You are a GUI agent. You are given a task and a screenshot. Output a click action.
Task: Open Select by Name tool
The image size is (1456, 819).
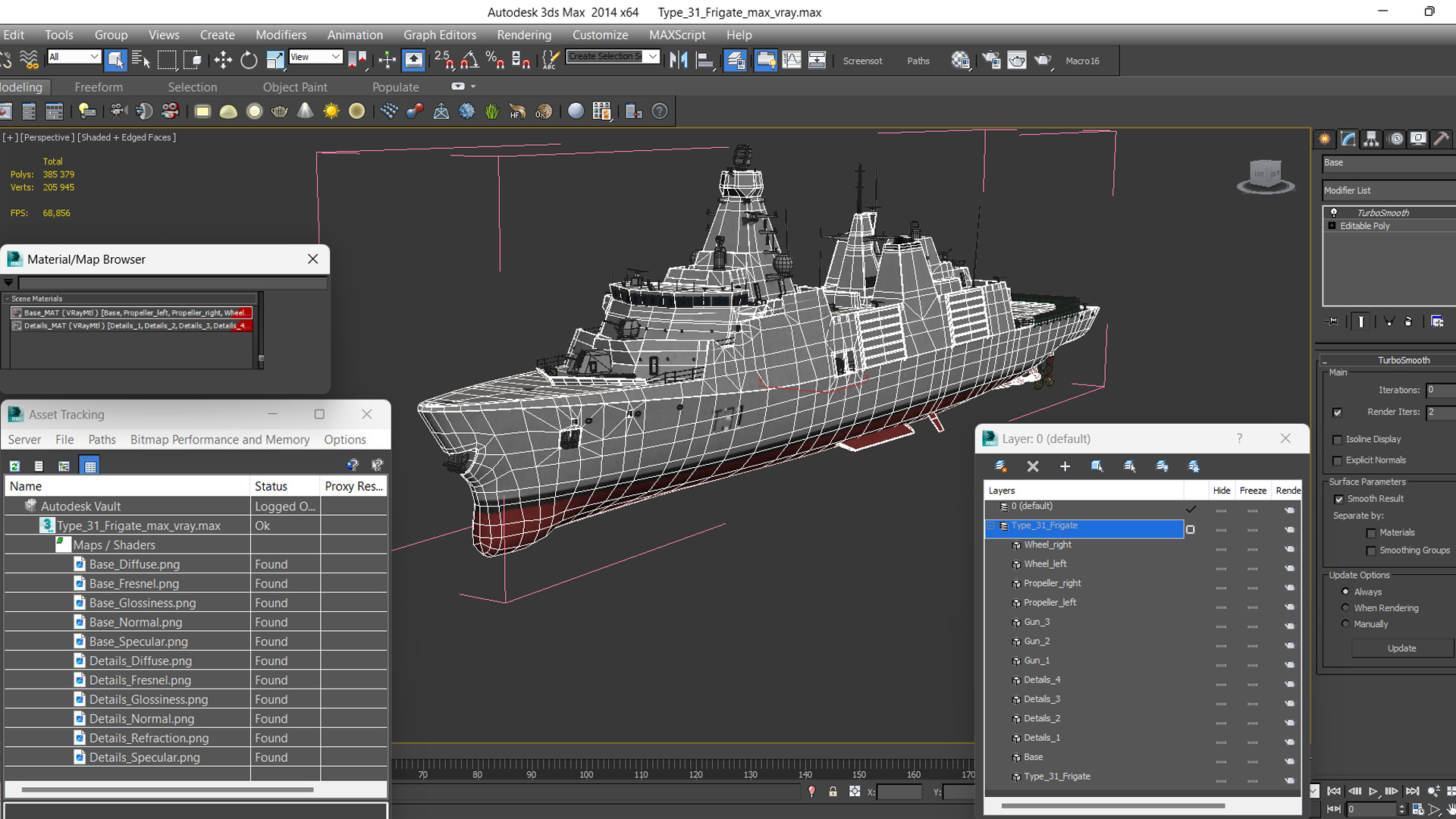coord(141,61)
